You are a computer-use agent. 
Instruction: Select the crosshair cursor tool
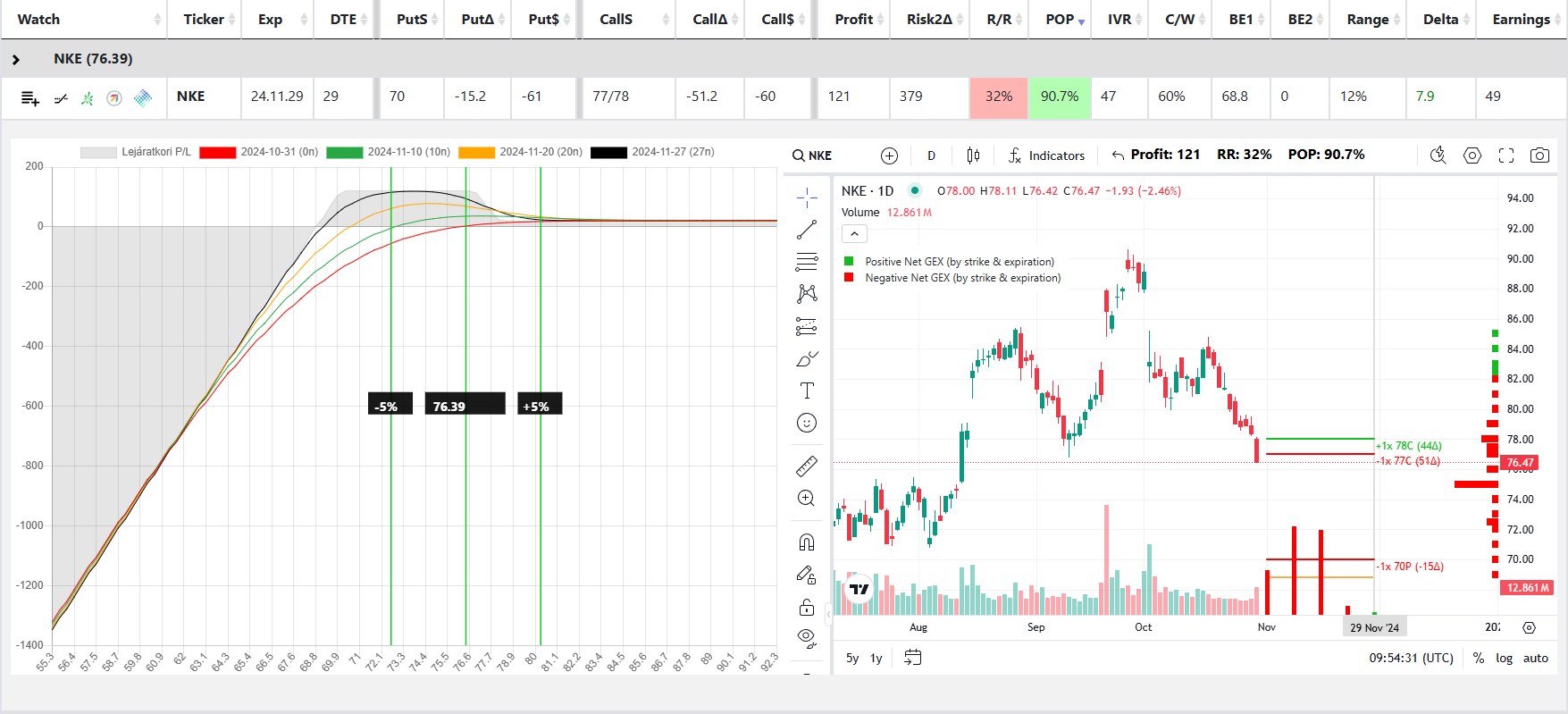tap(807, 197)
